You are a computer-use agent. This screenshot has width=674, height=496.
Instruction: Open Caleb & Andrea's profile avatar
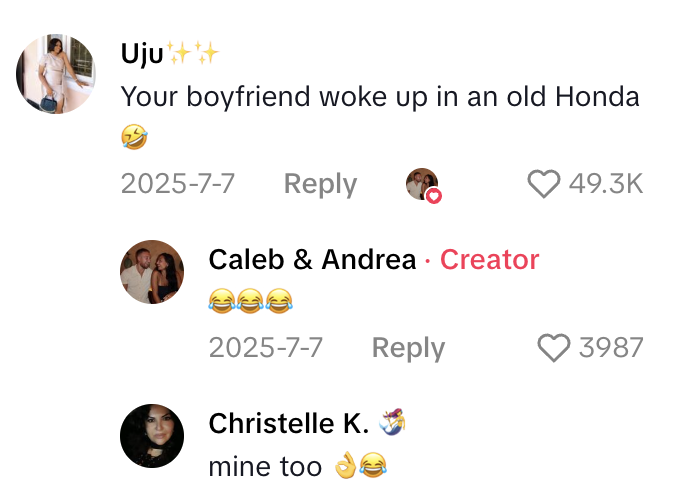click(152, 272)
